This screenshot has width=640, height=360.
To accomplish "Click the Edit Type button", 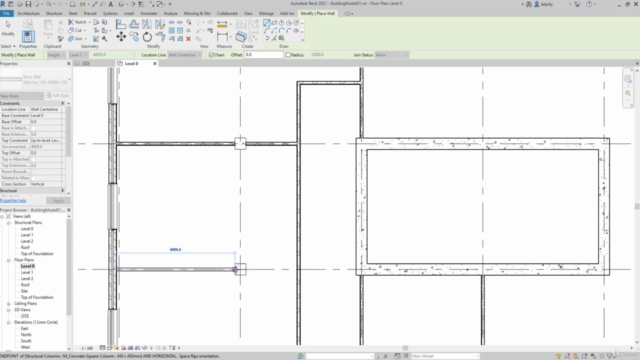I will click(x=58, y=96).
